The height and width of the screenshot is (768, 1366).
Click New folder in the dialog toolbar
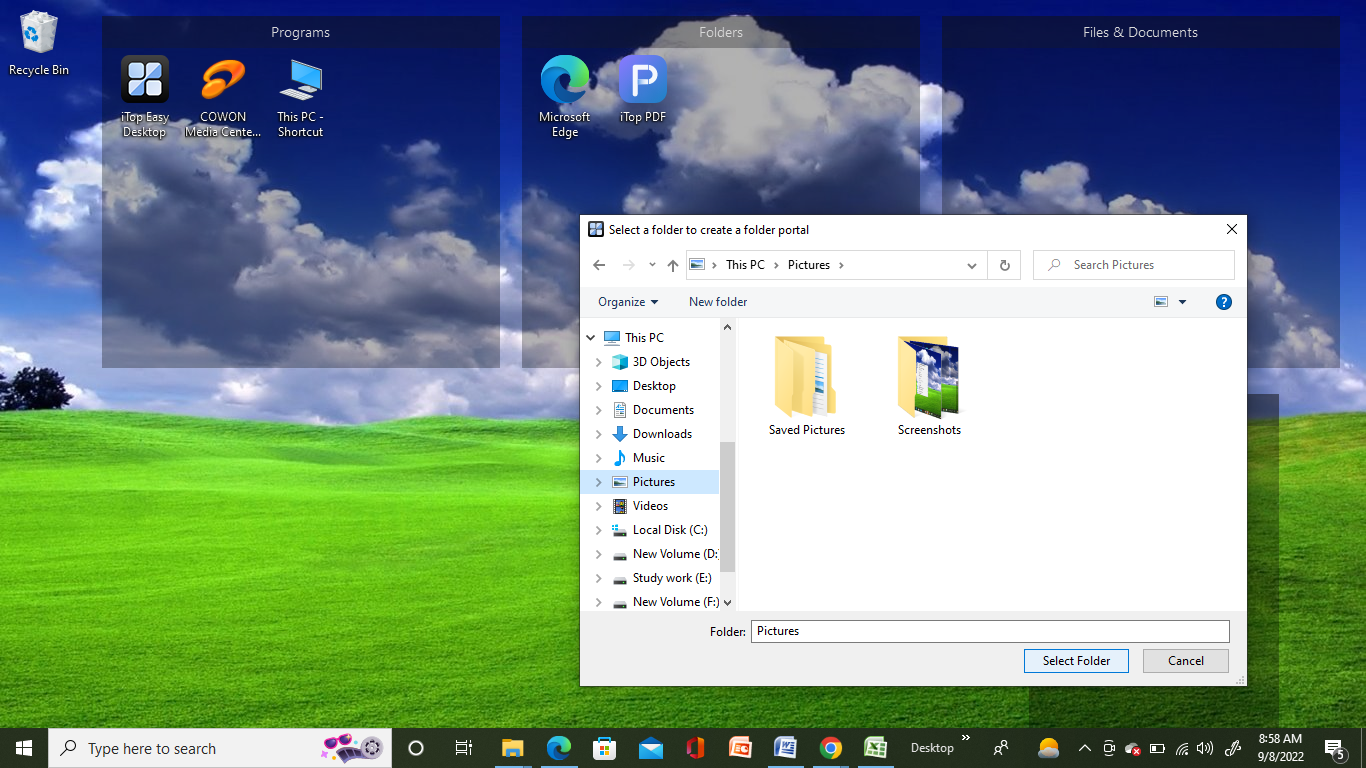pyautogui.click(x=718, y=302)
